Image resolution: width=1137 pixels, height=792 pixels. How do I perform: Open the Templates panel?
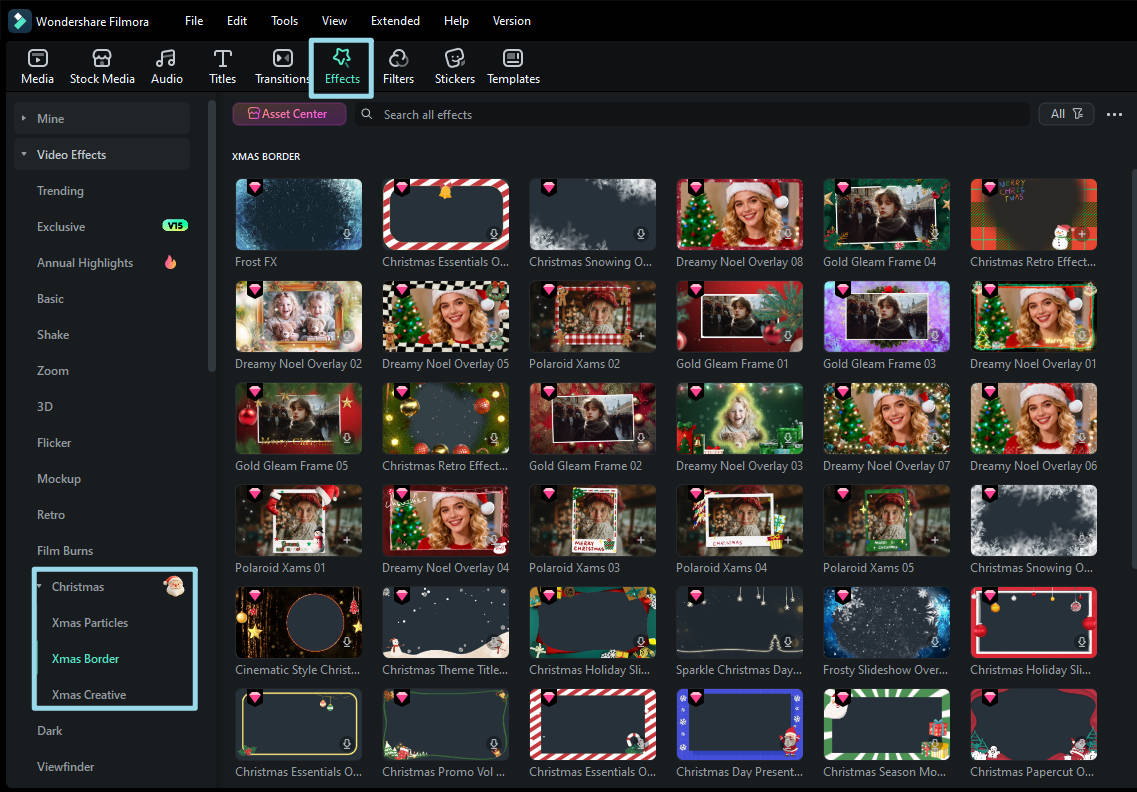click(513, 67)
